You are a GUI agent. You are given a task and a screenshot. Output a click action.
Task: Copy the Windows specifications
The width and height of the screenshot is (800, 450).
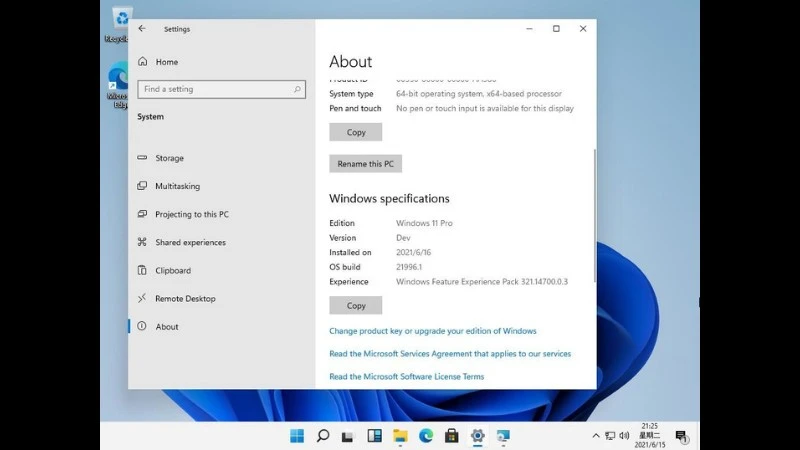(356, 306)
